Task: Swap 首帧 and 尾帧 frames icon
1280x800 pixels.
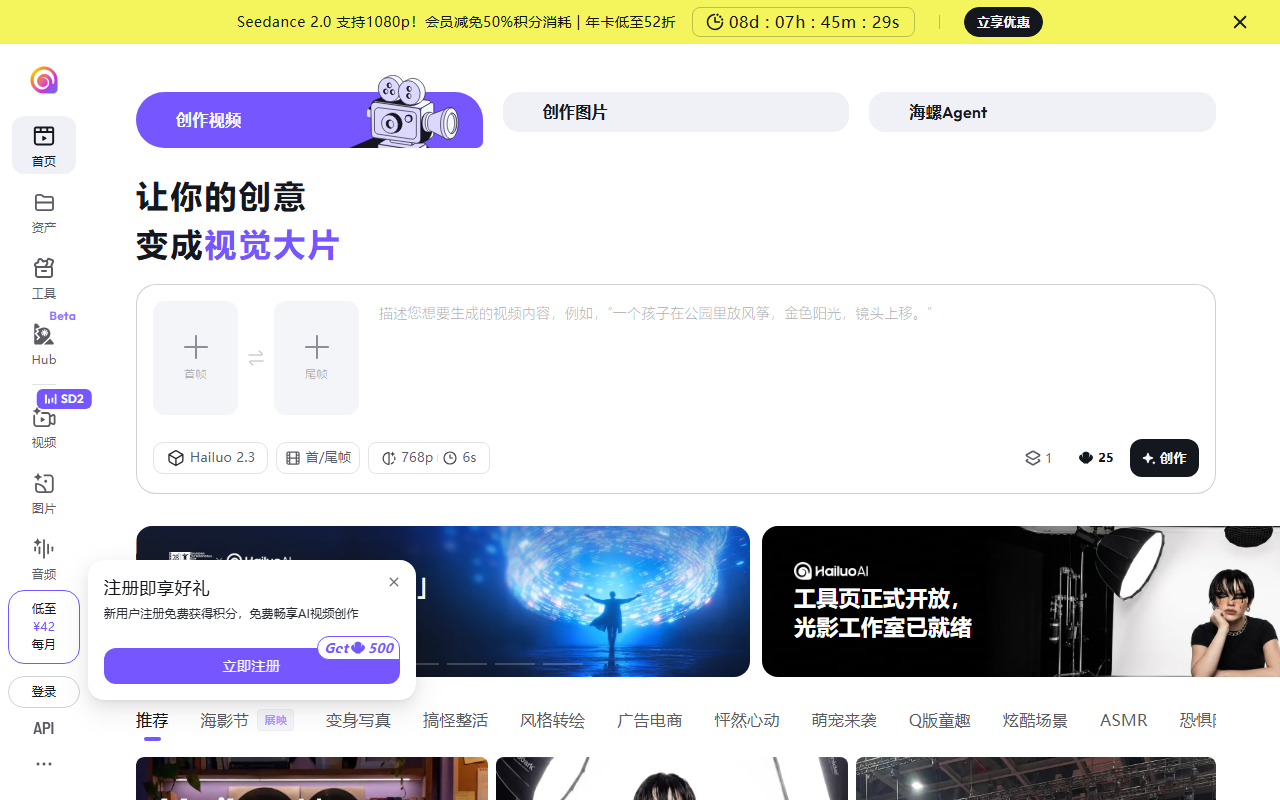Action: 256,358
